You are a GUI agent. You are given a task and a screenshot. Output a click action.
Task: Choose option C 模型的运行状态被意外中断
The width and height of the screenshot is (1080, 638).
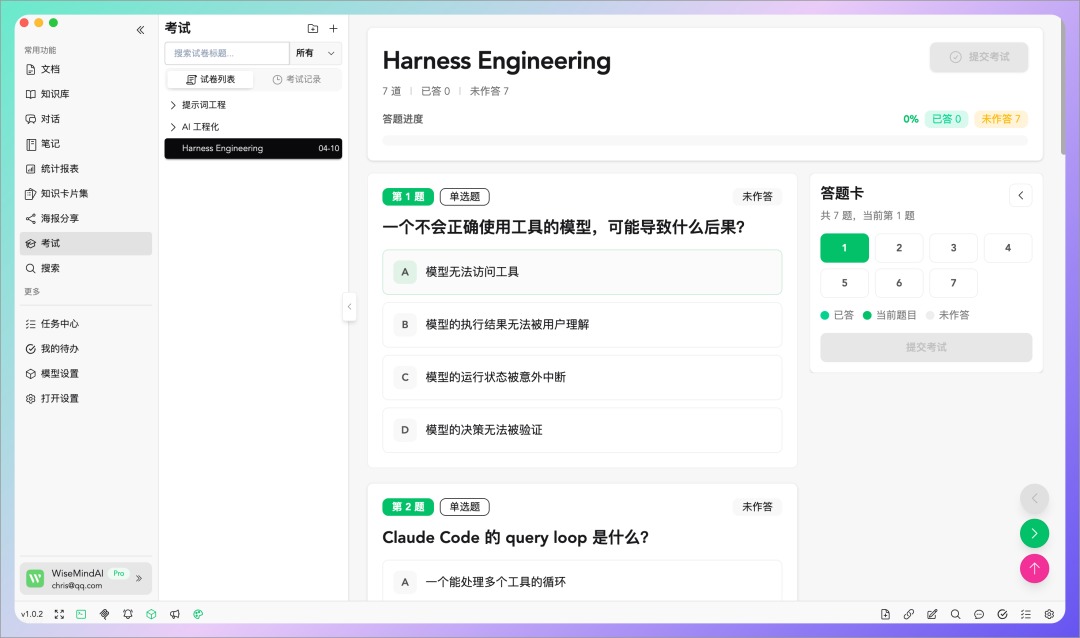[582, 377]
